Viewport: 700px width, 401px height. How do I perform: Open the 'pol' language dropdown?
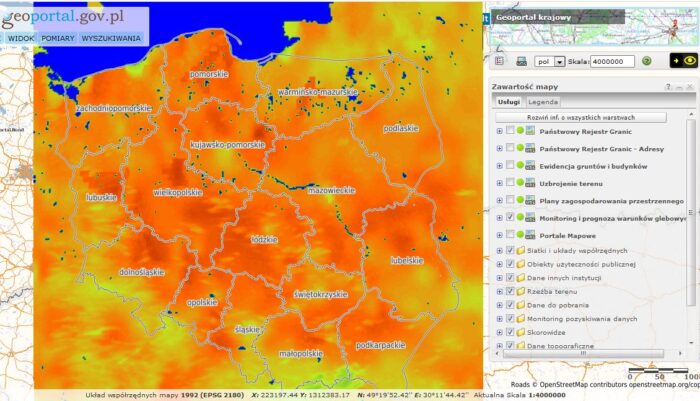[x=559, y=61]
